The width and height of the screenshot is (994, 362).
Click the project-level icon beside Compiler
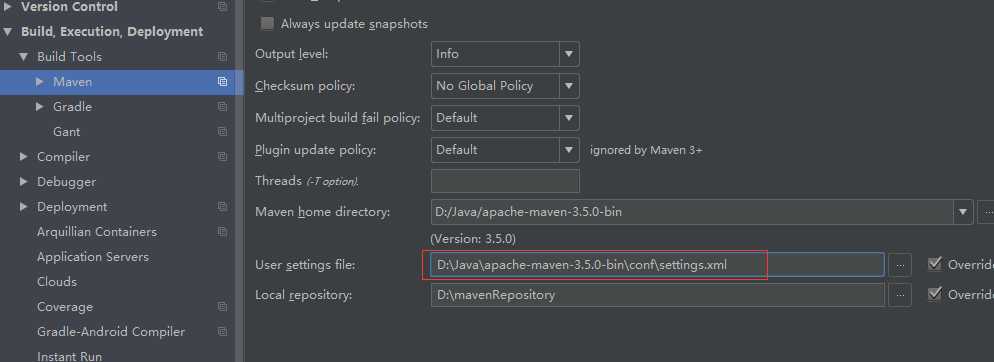pyautogui.click(x=222, y=157)
